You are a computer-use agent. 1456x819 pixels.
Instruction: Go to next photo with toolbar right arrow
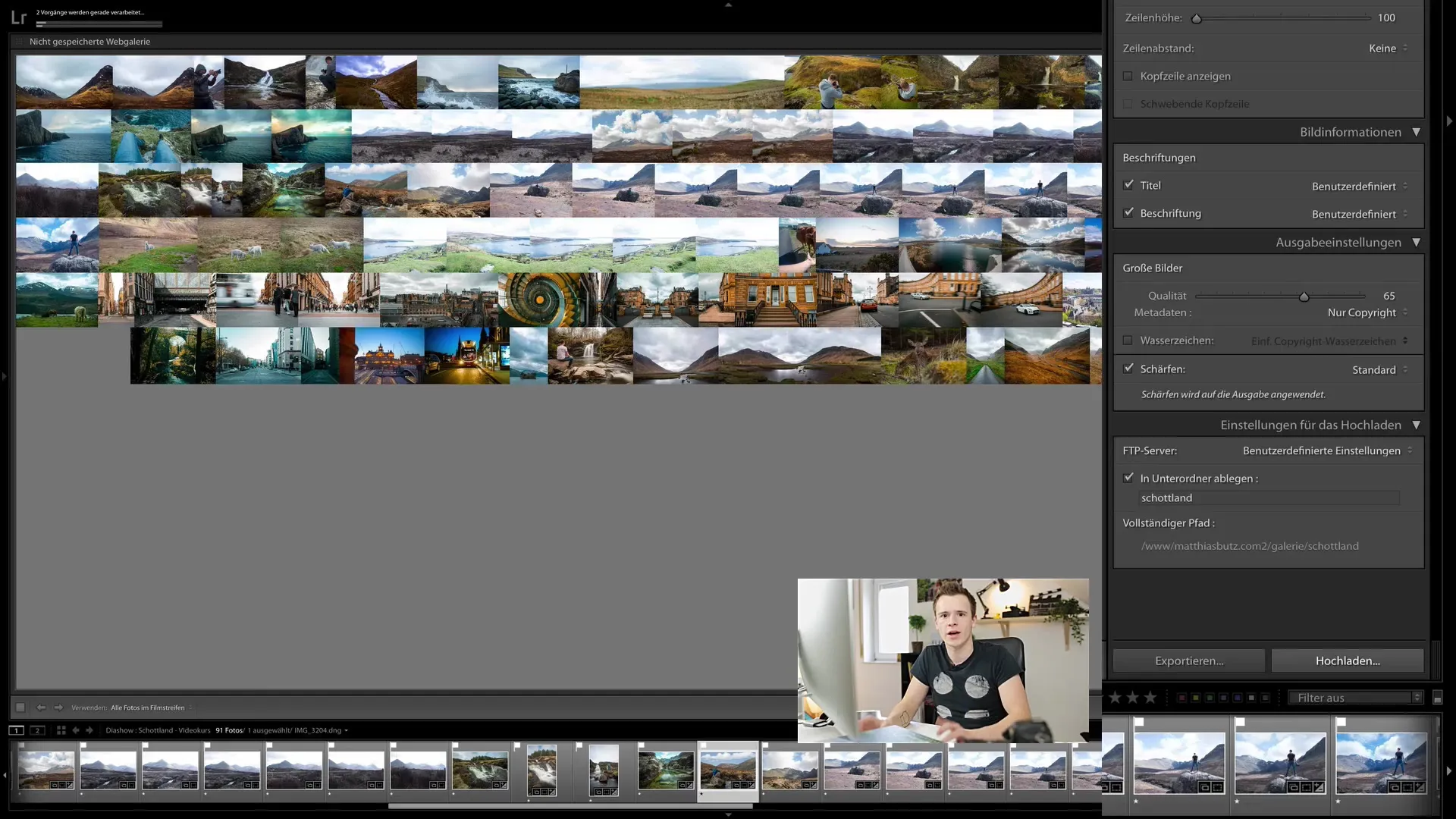pyautogui.click(x=58, y=708)
